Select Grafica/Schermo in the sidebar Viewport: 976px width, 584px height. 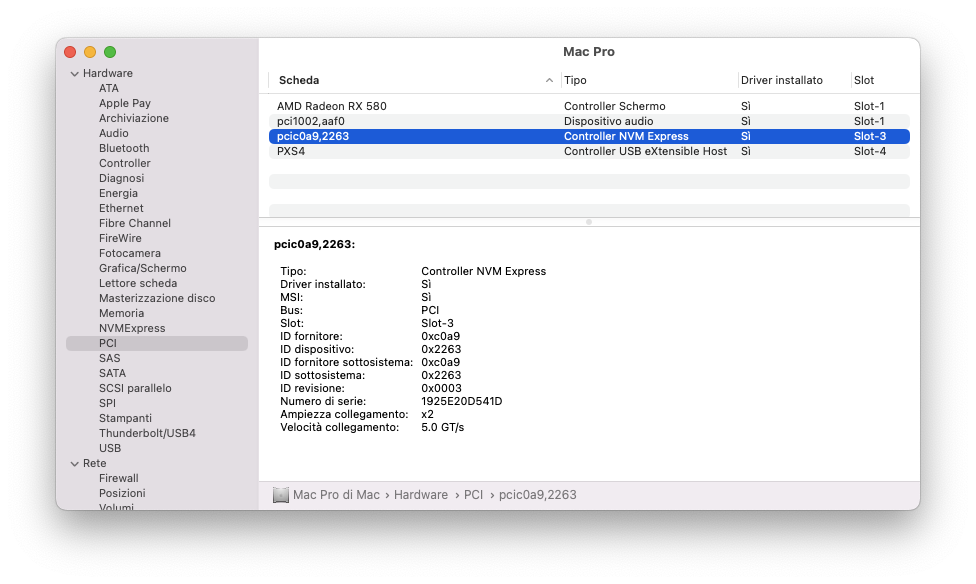(143, 268)
